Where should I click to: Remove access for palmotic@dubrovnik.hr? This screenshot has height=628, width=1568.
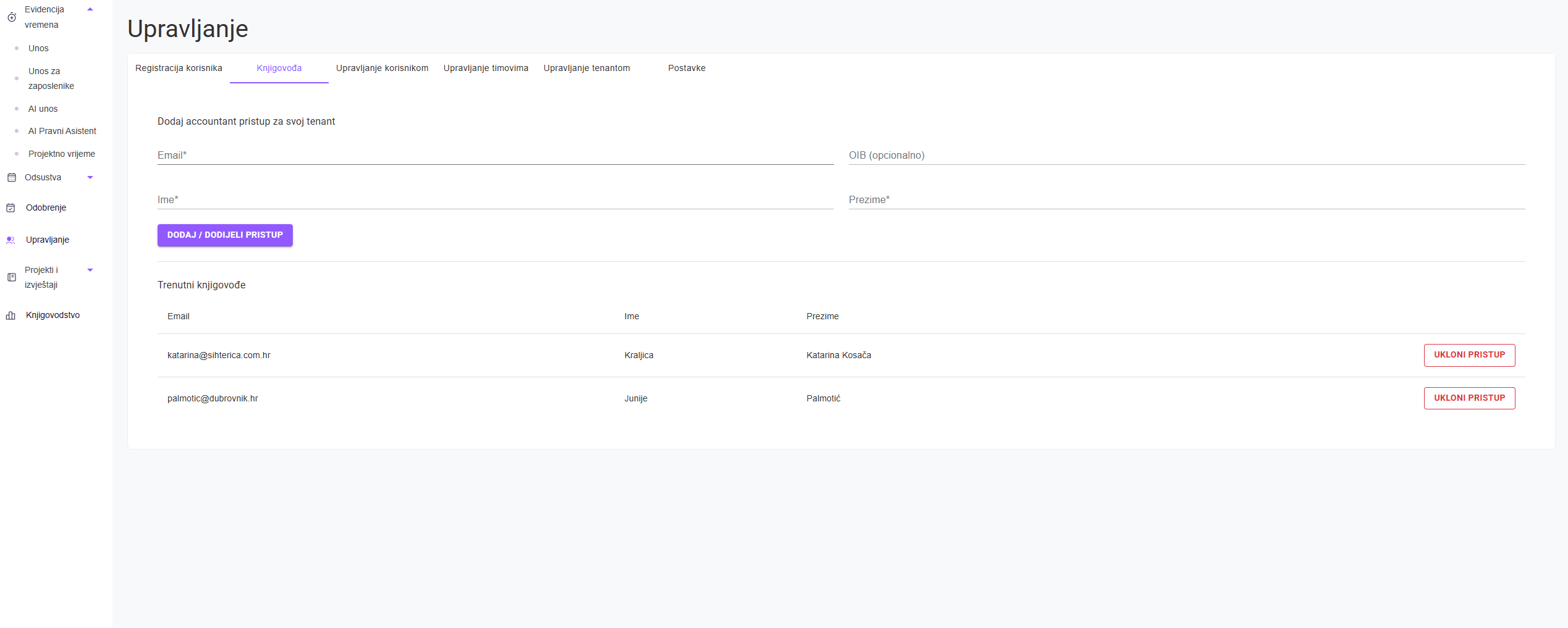click(x=1469, y=398)
